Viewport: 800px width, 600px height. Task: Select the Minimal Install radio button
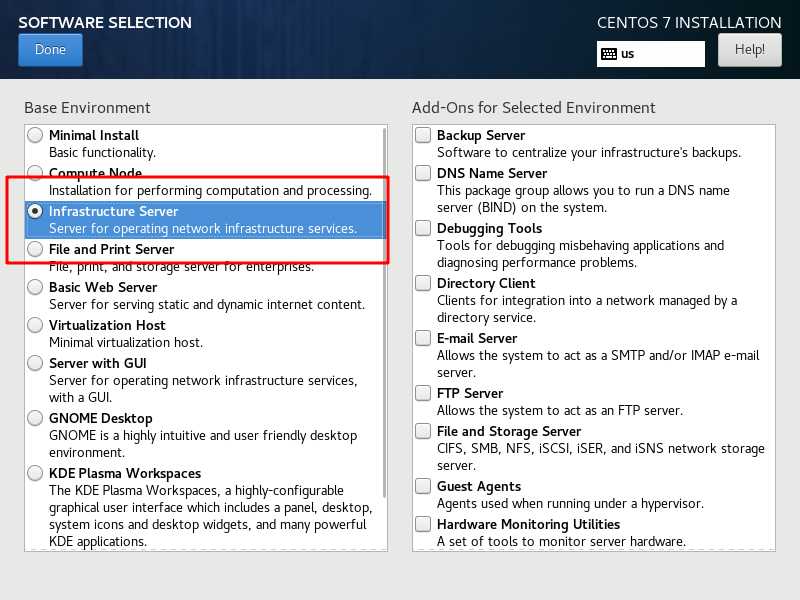coord(36,135)
